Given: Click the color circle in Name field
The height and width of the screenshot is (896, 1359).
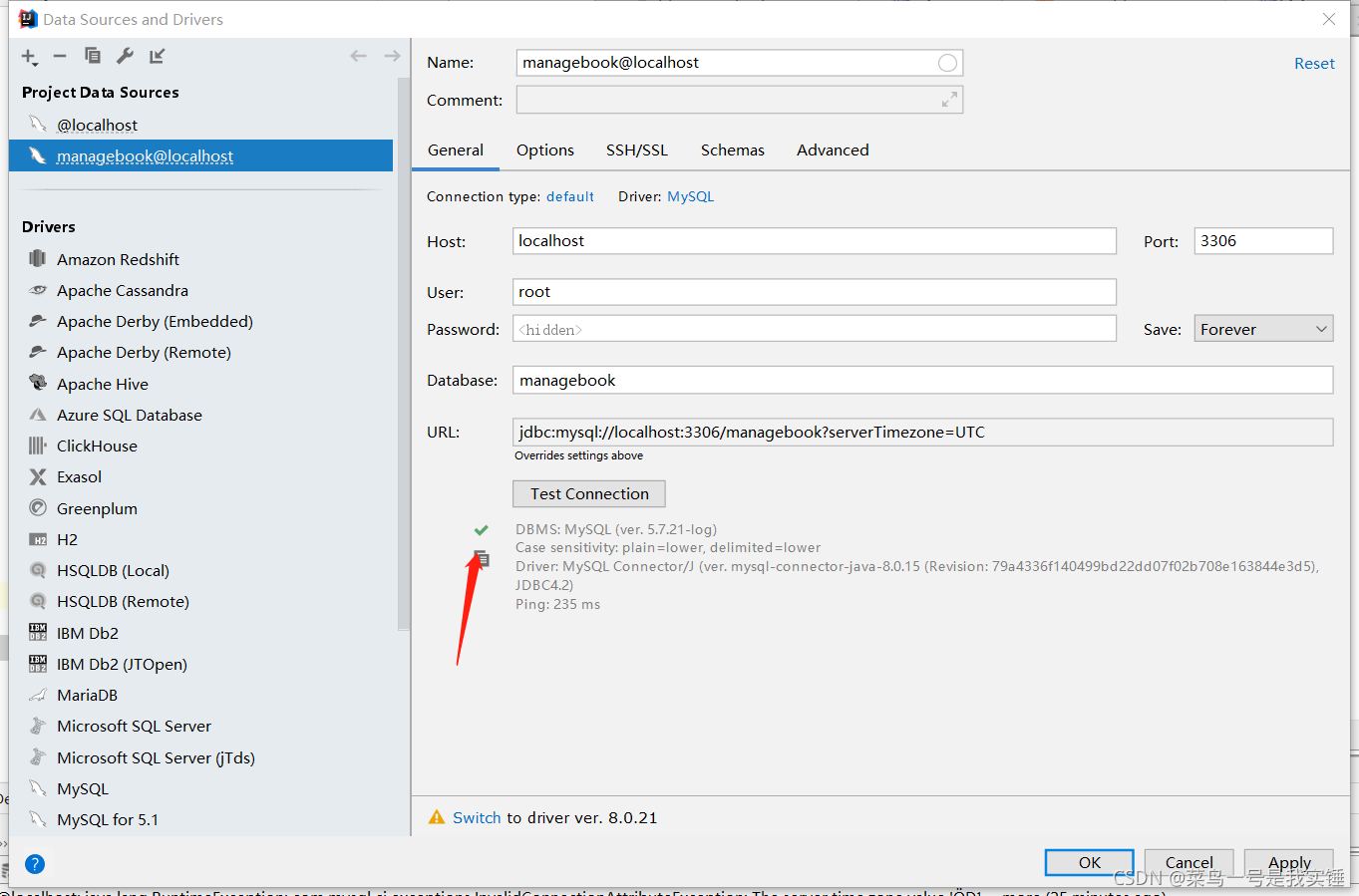Looking at the screenshot, I should click(947, 63).
